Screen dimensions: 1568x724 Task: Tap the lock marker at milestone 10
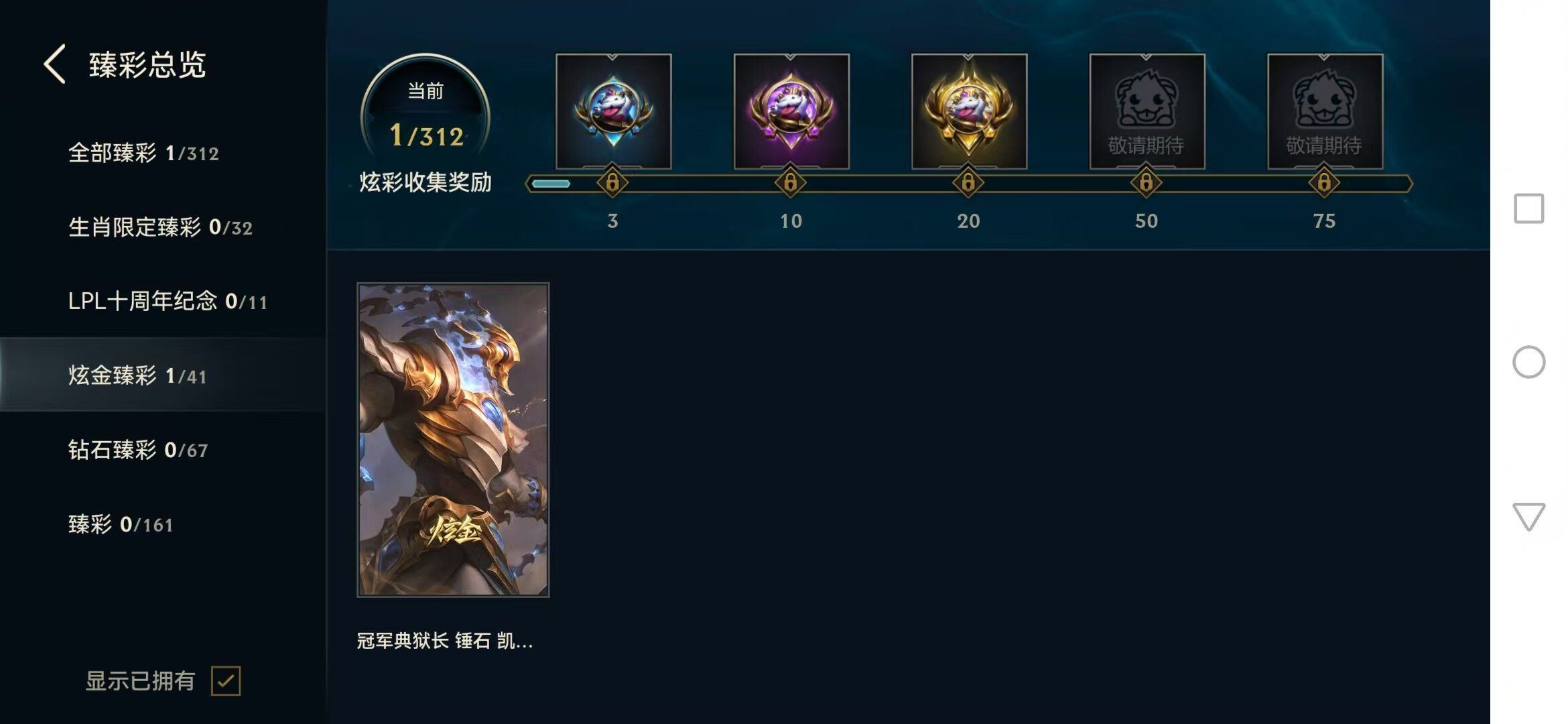(791, 182)
